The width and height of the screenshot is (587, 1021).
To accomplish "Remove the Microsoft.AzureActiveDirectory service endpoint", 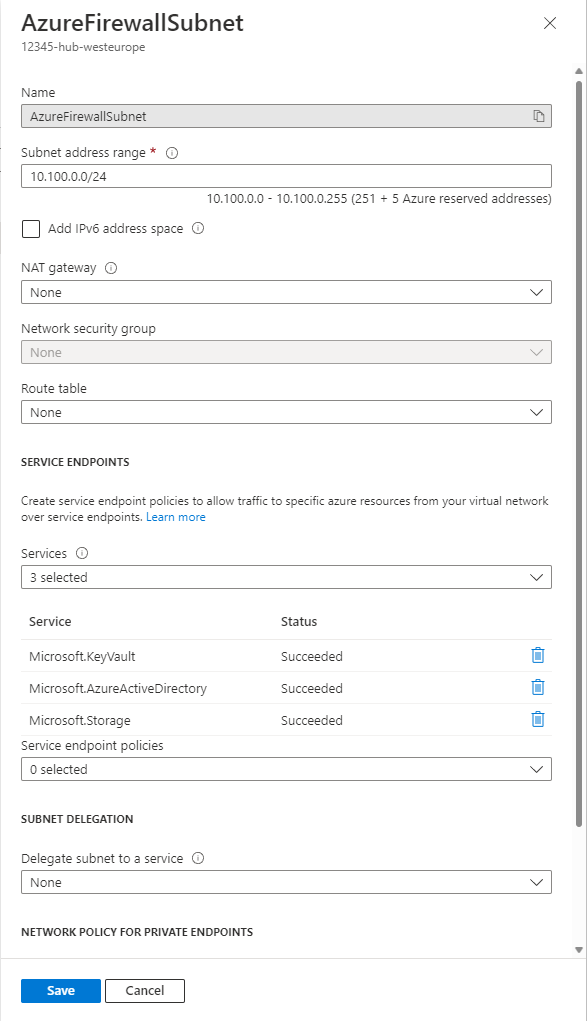I will tap(538, 687).
